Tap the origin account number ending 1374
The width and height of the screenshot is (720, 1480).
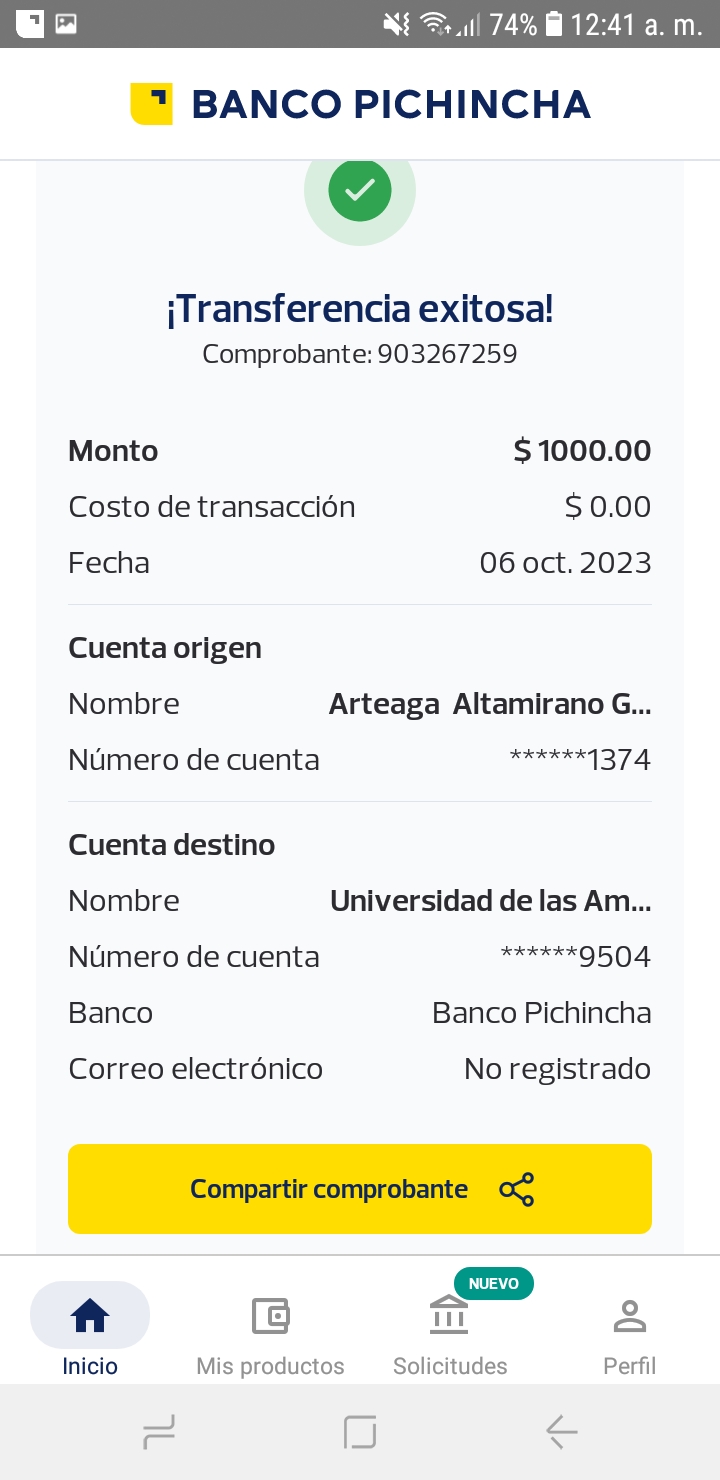coord(580,760)
